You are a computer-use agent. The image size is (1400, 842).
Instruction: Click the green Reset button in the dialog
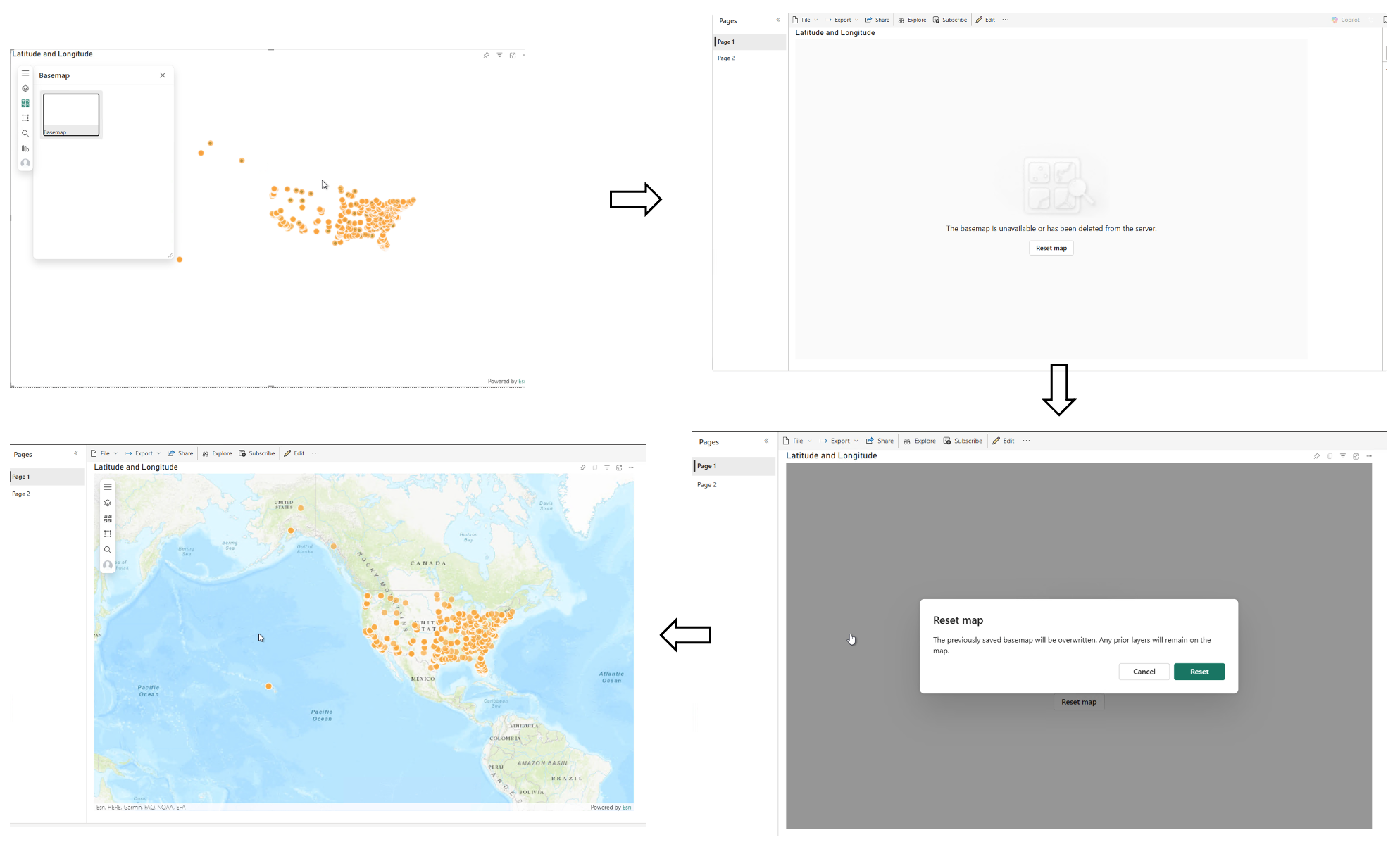(1199, 672)
